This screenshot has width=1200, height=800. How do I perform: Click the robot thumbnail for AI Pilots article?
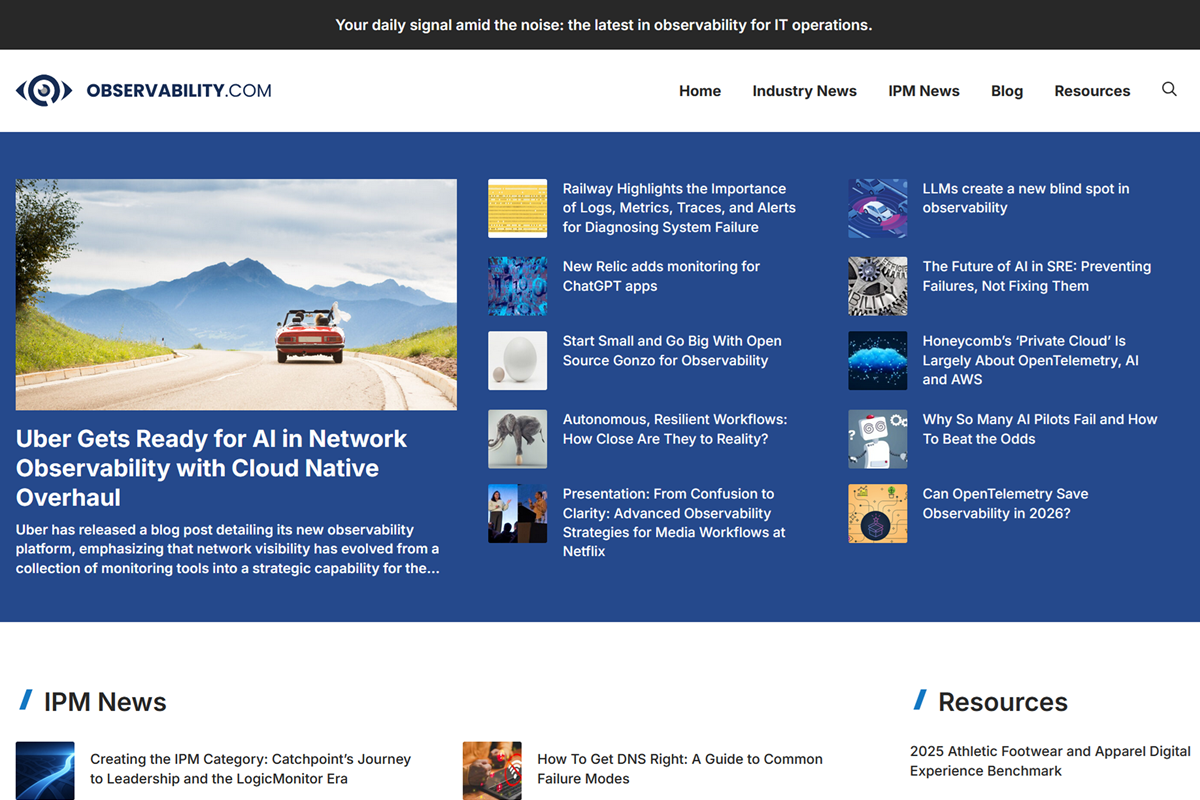click(x=877, y=439)
